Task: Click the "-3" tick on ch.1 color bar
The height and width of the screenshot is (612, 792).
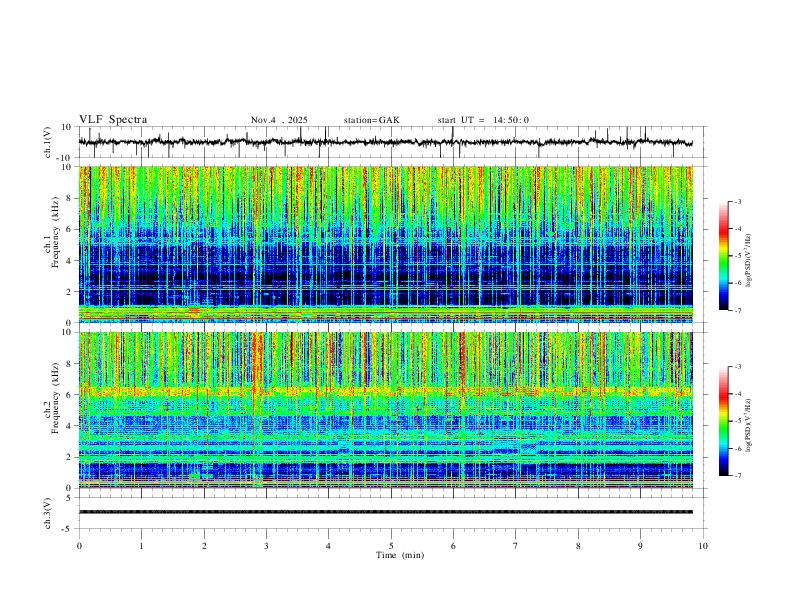Action: (x=737, y=201)
